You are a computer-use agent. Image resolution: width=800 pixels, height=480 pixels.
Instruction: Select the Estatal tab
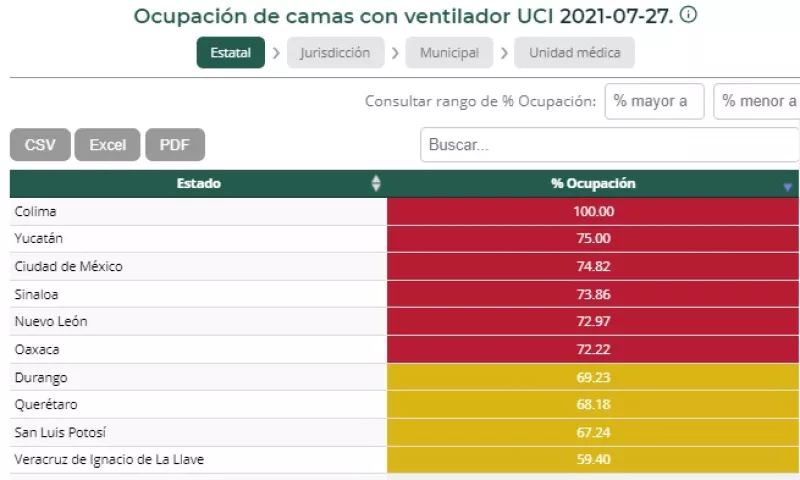pos(230,53)
